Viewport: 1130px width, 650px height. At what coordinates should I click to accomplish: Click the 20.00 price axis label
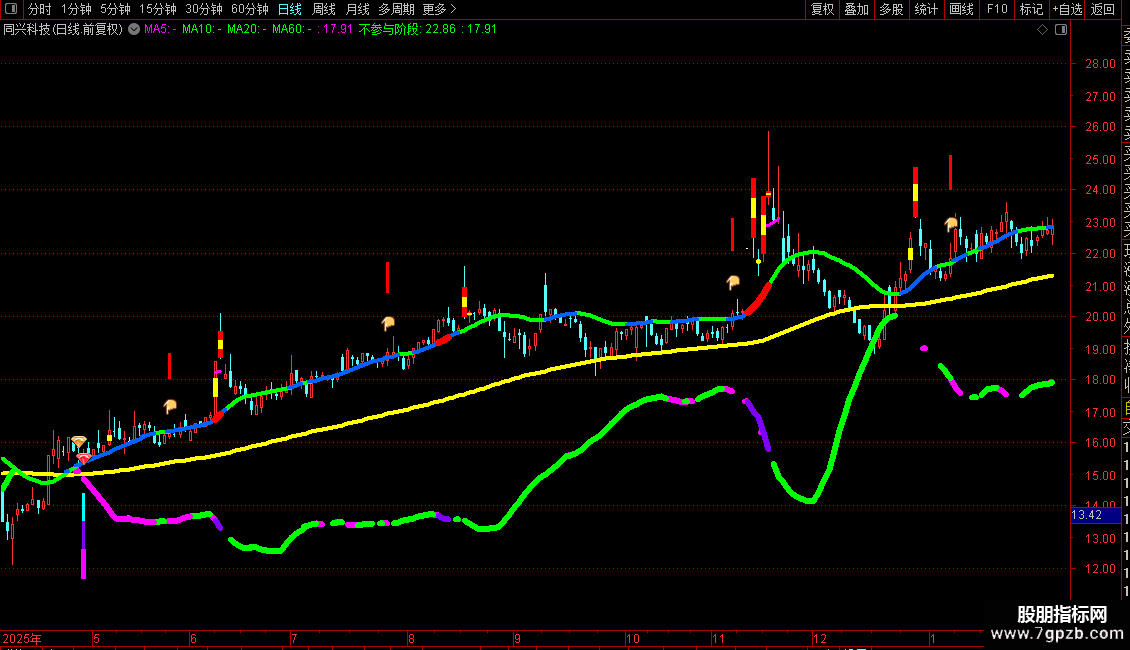[x=1100, y=316]
